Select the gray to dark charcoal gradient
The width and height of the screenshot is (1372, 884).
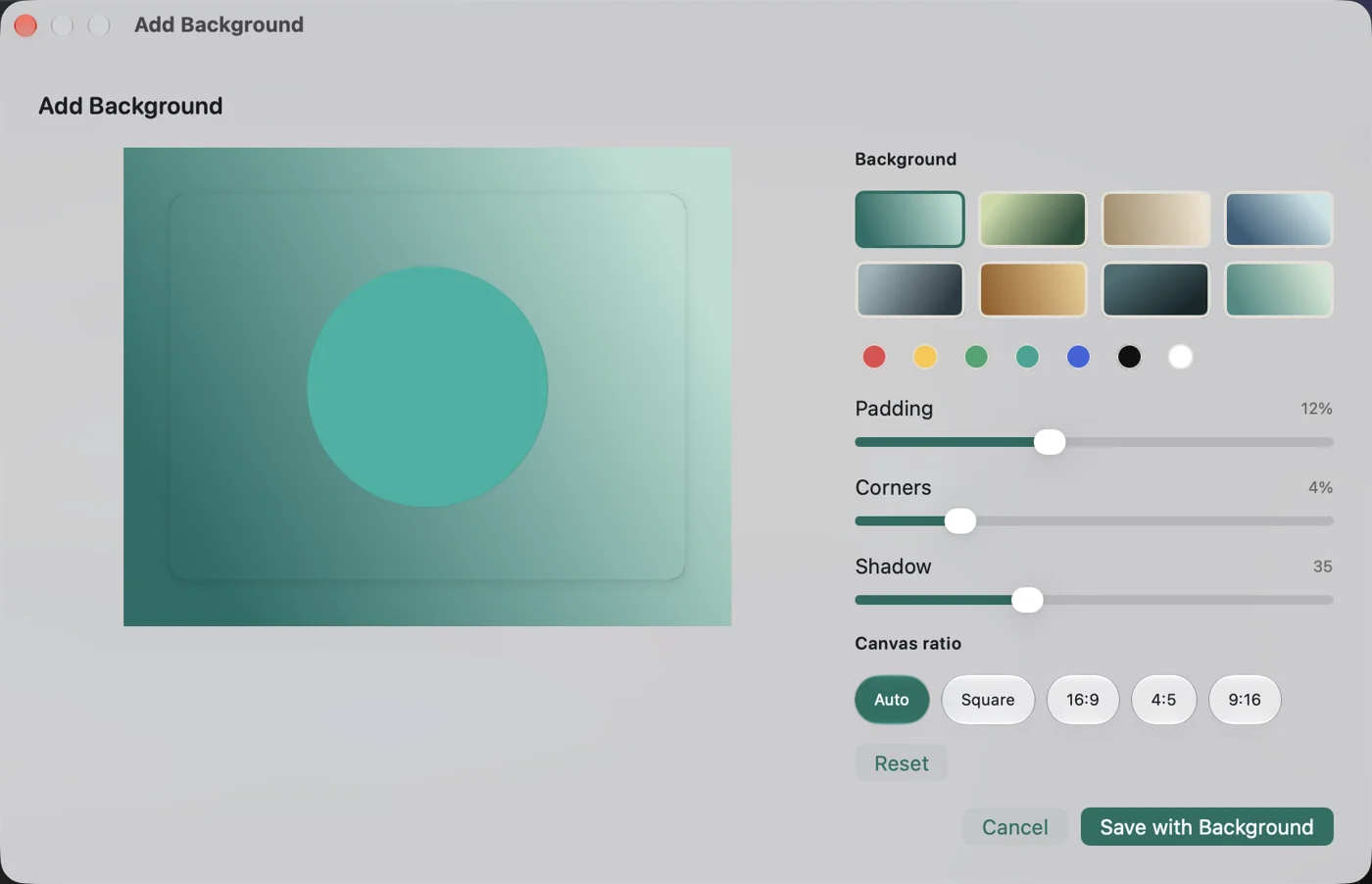(x=909, y=290)
